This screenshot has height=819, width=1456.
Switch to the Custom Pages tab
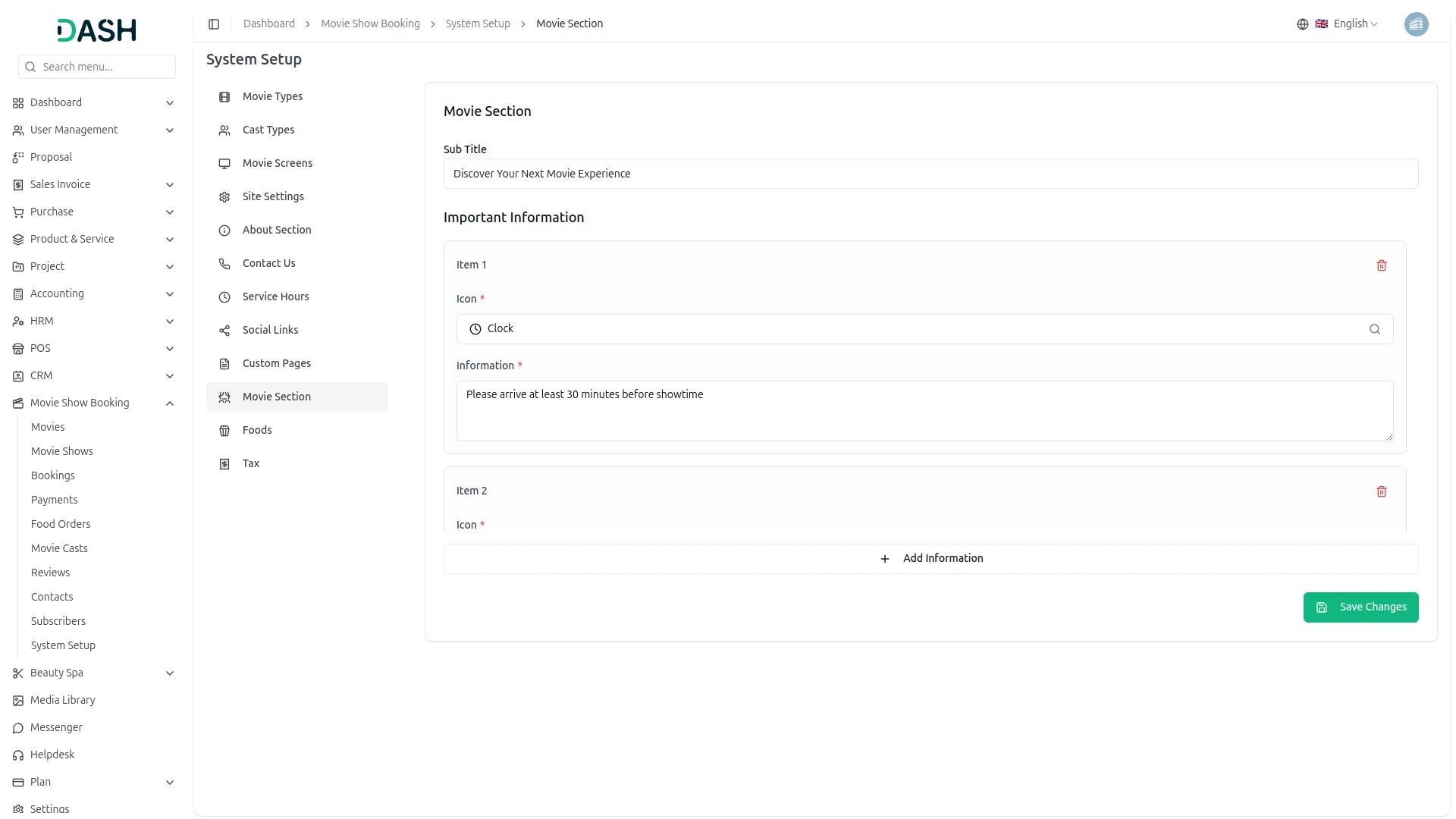(276, 363)
